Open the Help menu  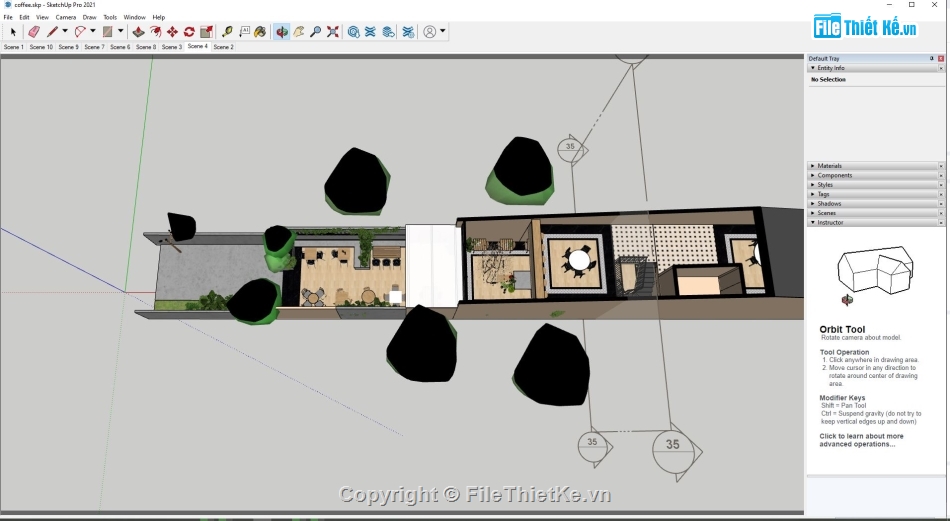pyautogui.click(x=159, y=17)
